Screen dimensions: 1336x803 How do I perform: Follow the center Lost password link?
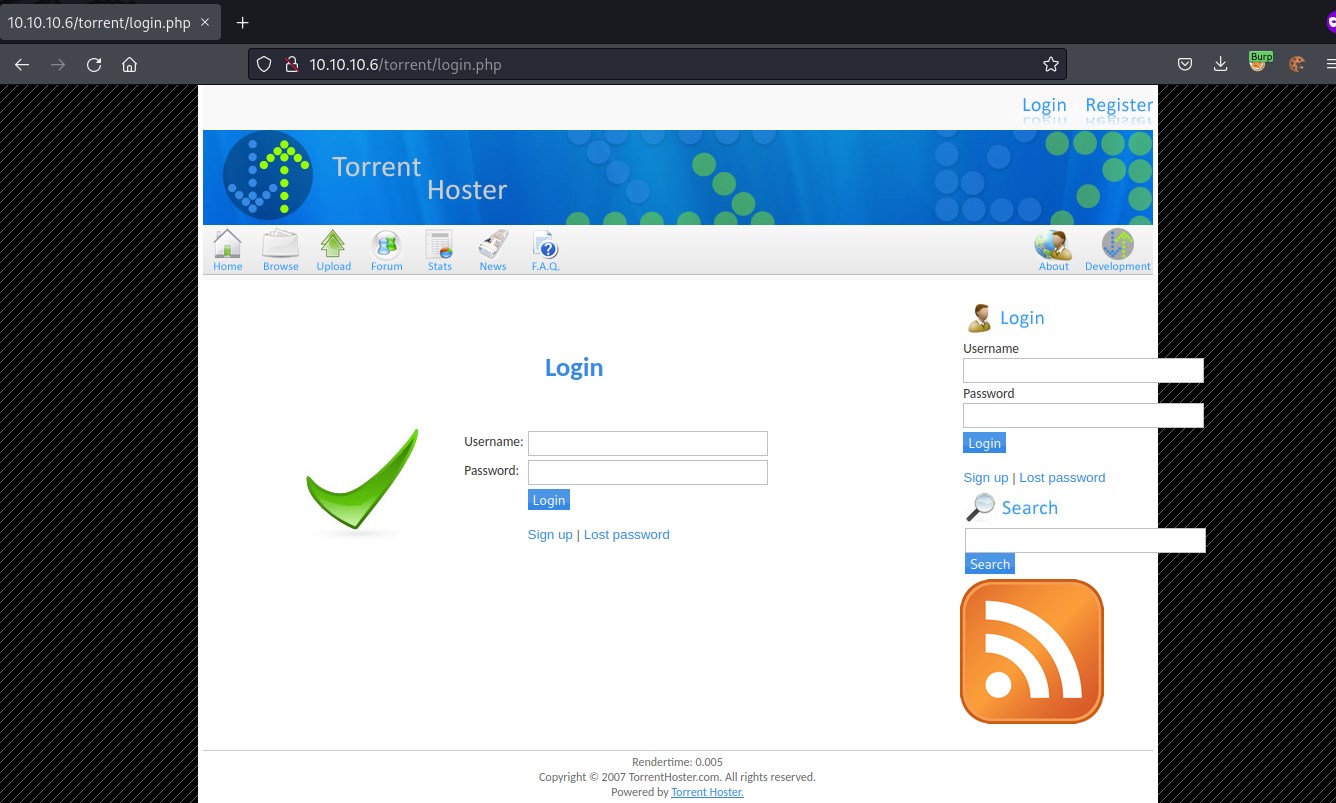tap(626, 534)
